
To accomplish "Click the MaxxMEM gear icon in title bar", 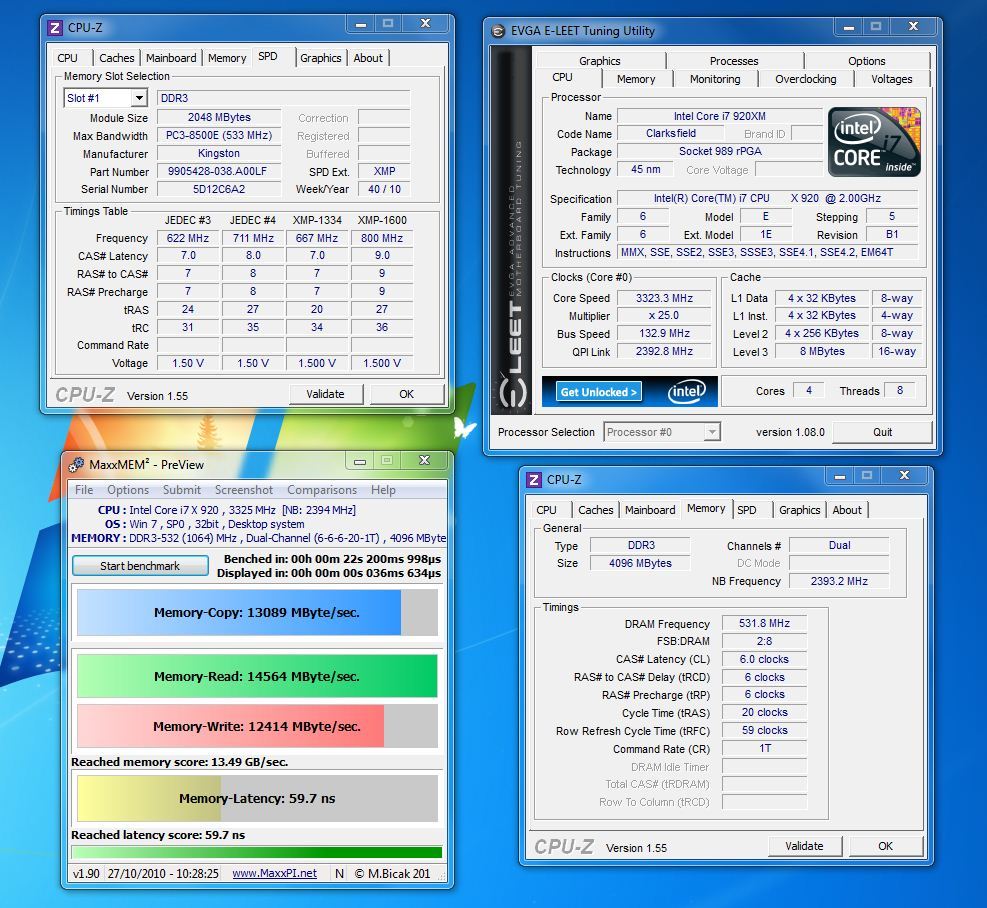I will click(x=76, y=465).
